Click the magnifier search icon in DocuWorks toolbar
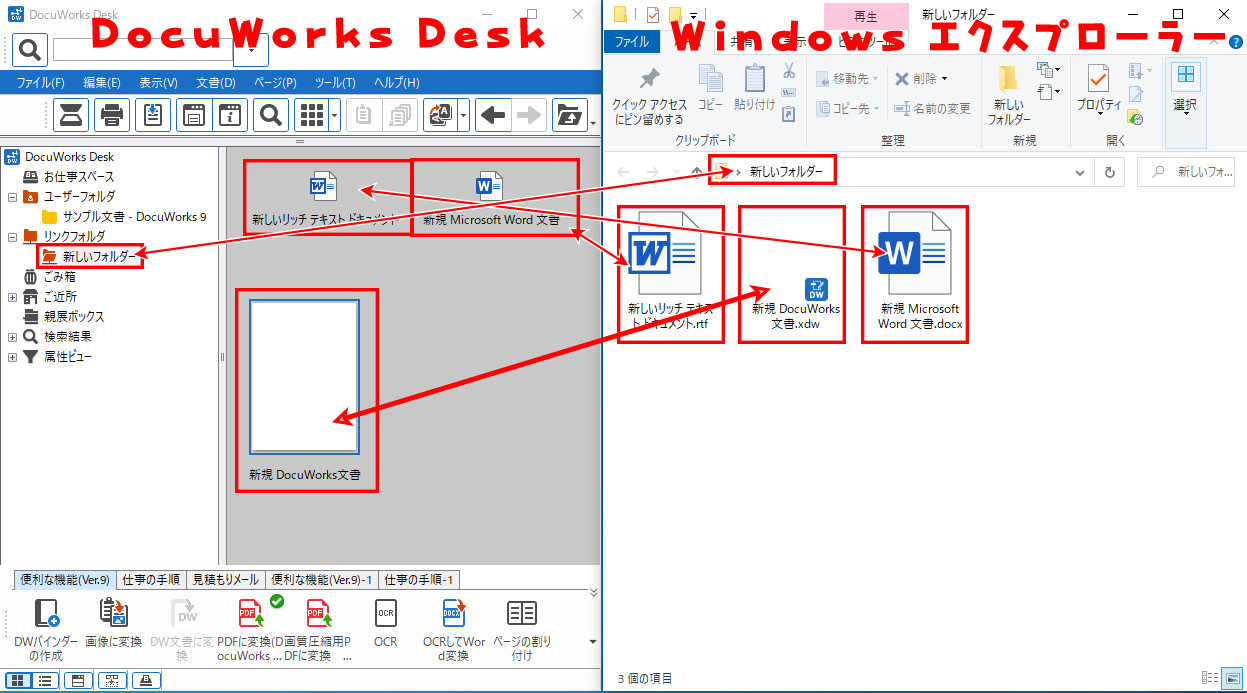 coord(270,115)
